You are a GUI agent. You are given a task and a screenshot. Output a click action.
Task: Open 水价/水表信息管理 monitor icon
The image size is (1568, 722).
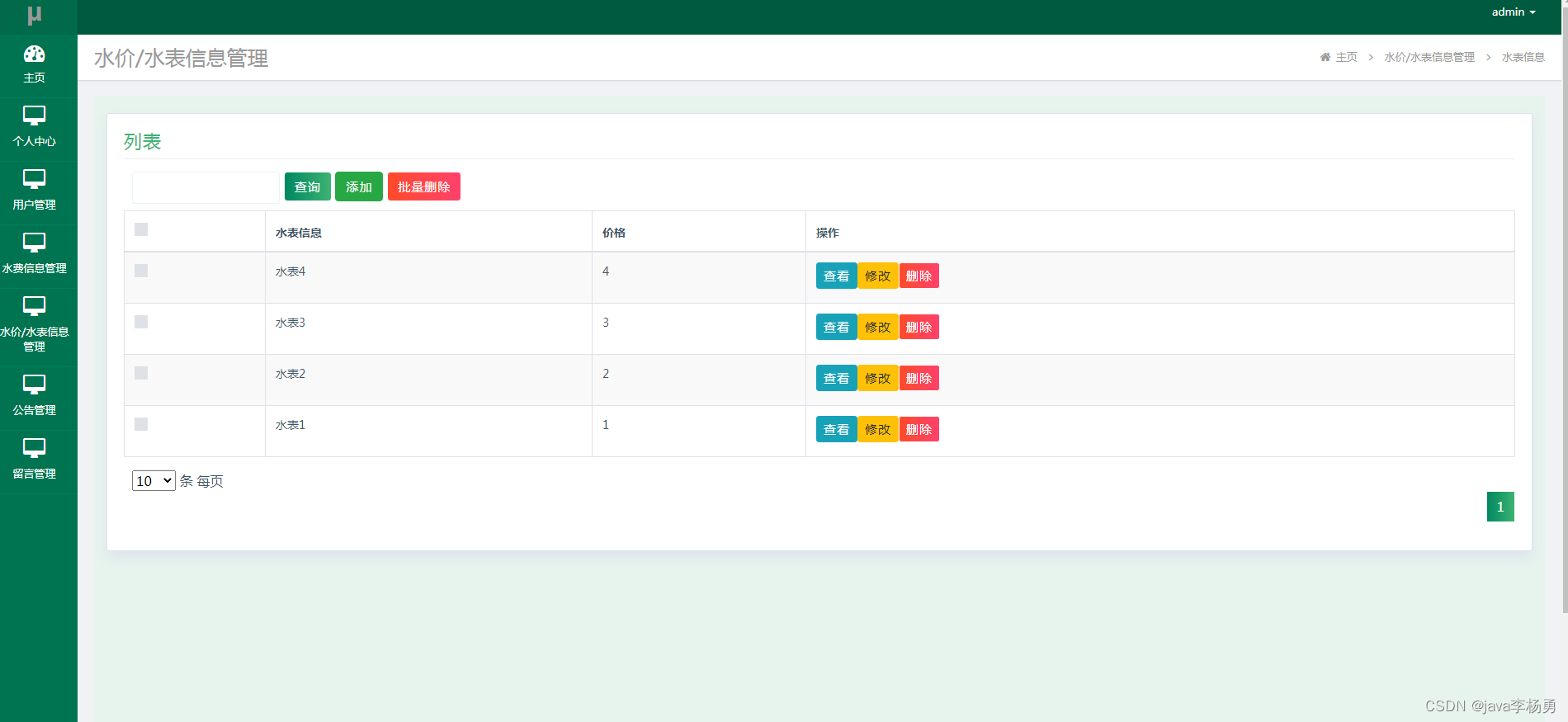(34, 306)
